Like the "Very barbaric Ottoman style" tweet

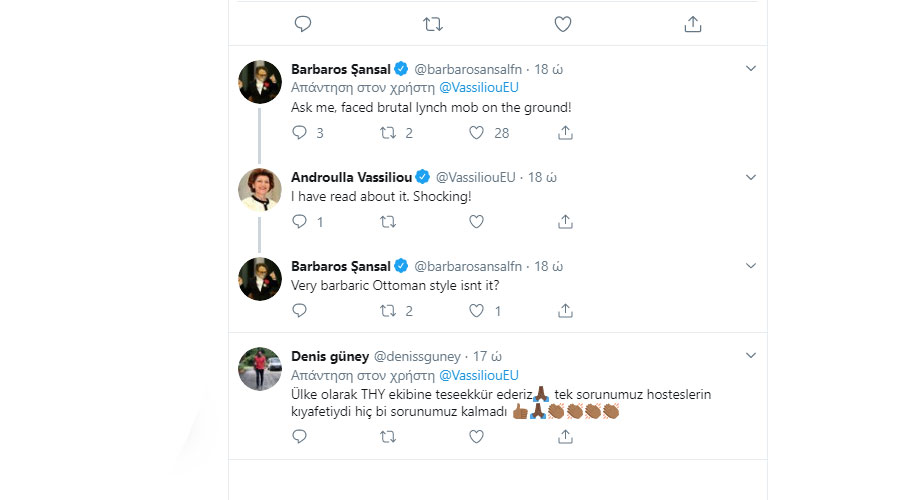coord(476,311)
